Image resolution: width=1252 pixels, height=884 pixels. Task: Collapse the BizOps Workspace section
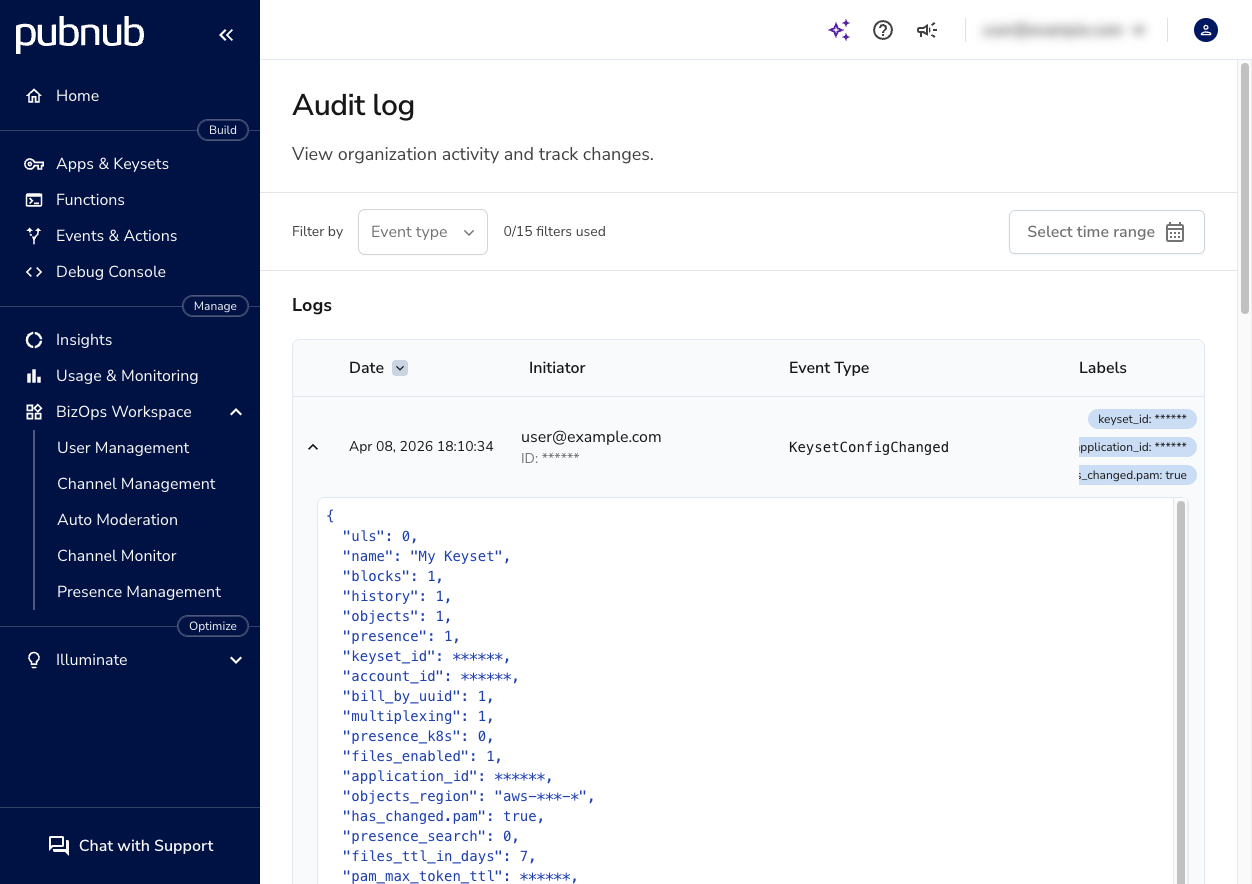pyautogui.click(x=236, y=411)
